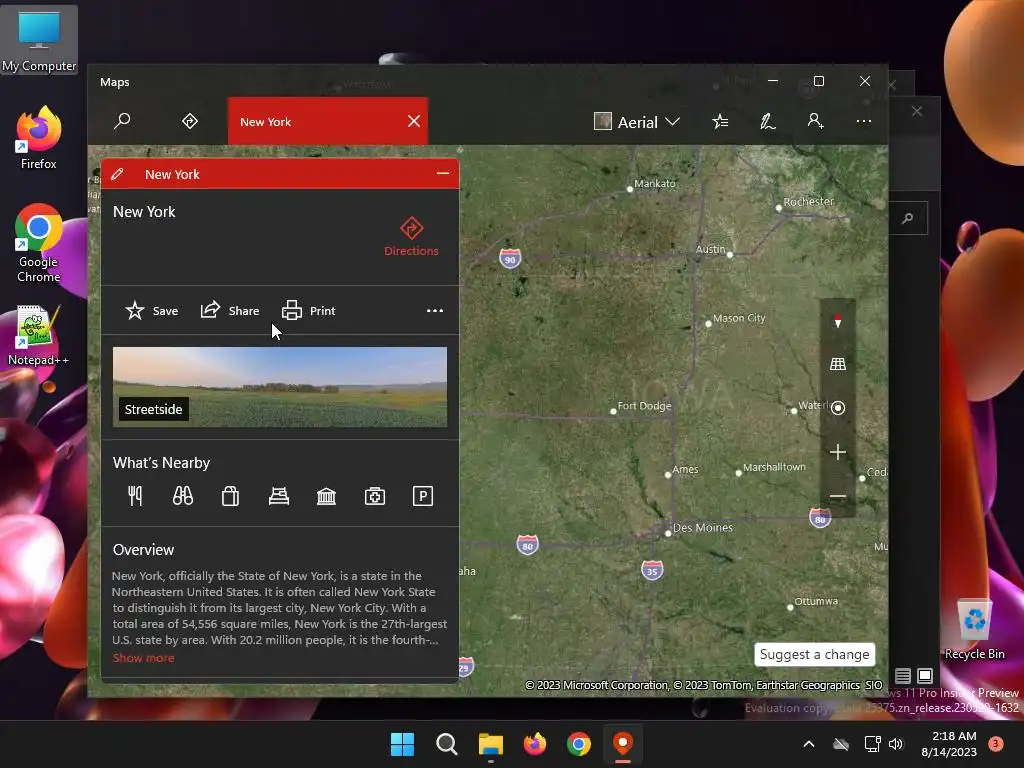Close the New York tab

[414, 121]
